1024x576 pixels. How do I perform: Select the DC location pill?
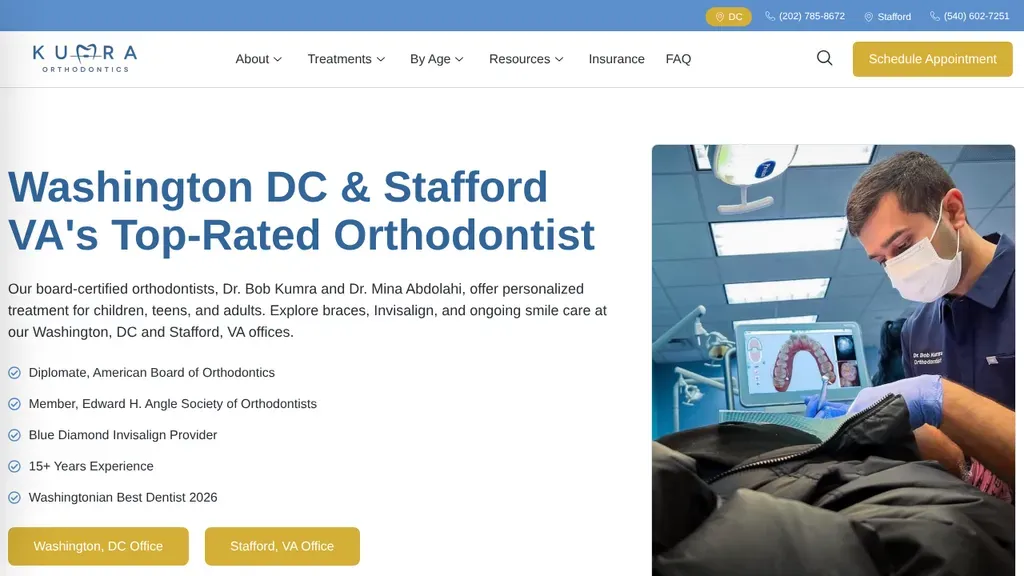pos(728,17)
